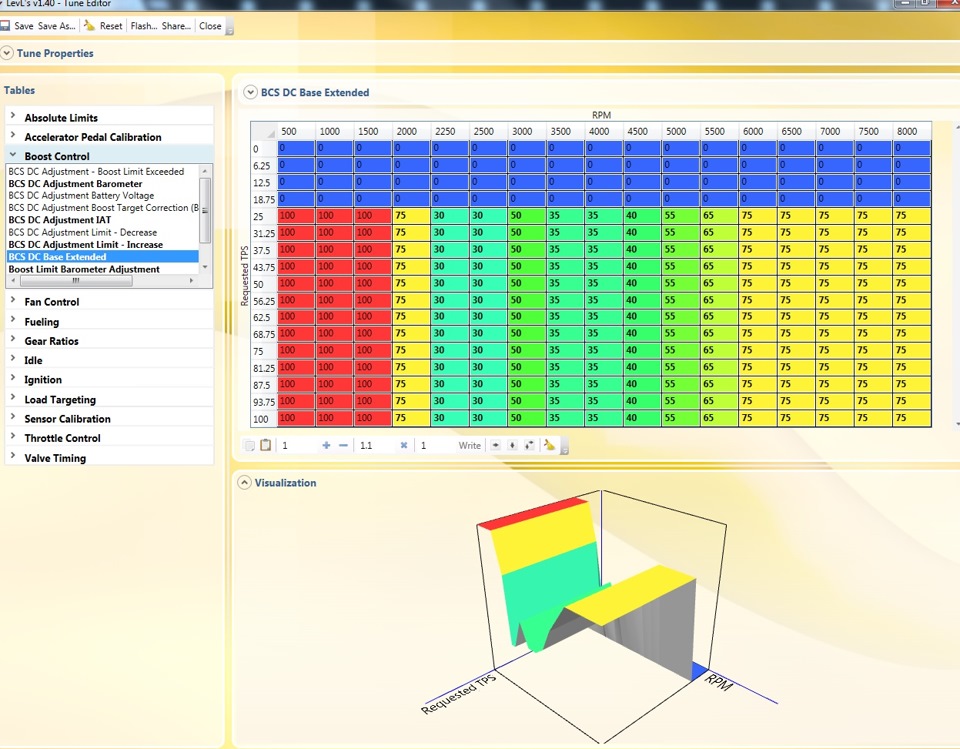The image size is (960, 749).
Task: Collapse the Visualization panel
Action: [x=243, y=482]
